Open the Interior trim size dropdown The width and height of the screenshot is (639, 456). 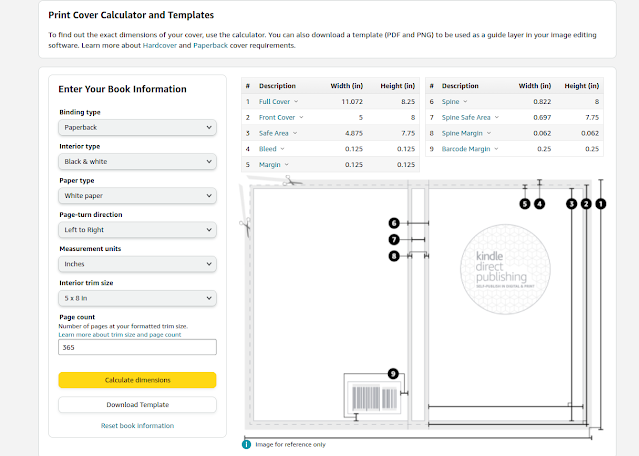tap(137, 298)
